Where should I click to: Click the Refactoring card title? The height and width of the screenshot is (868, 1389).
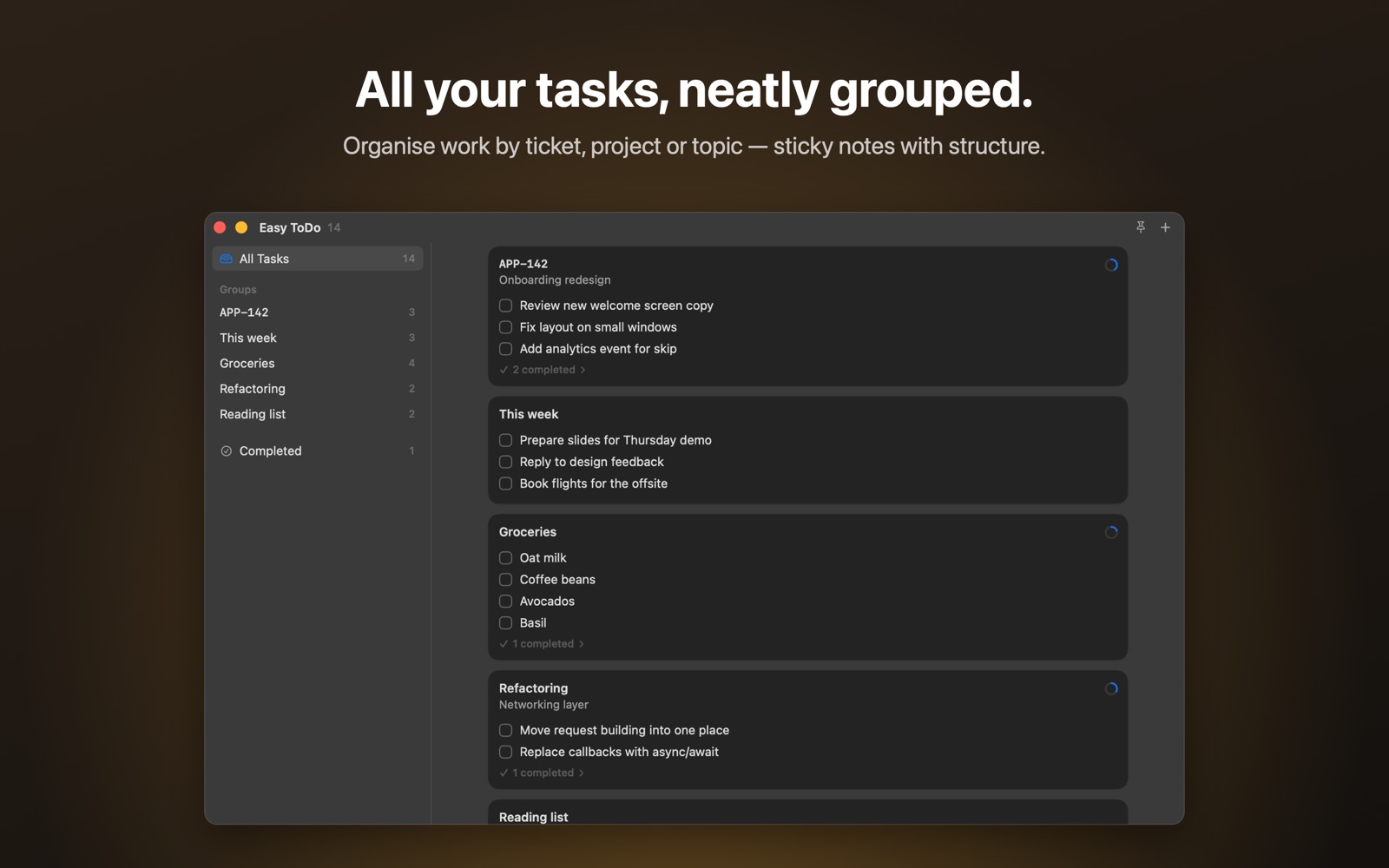tap(534, 688)
